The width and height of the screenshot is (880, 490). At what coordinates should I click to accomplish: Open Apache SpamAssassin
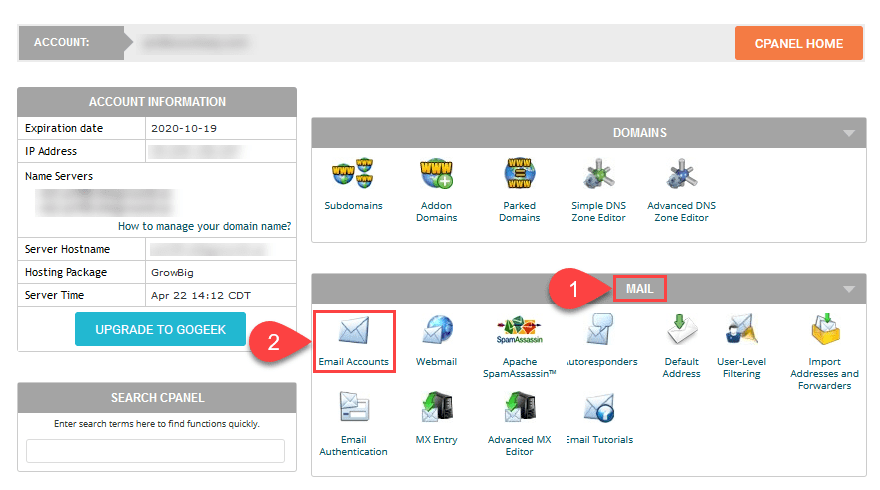pos(519,346)
